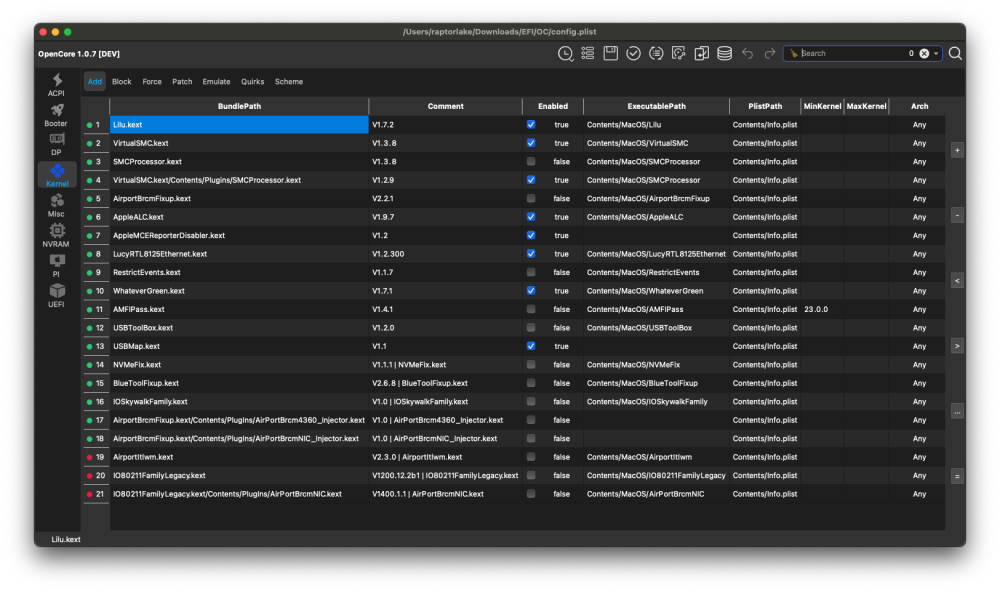Click the ellipsis browse button

(957, 411)
